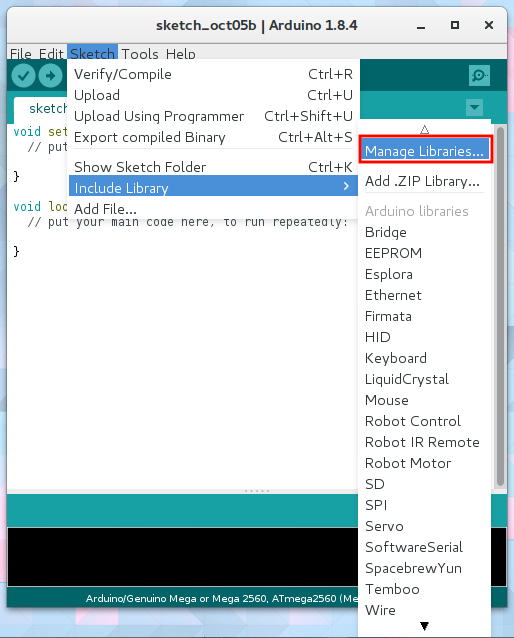Select Export compiled Binary
This screenshot has height=638, width=514.
pyautogui.click(x=213, y=138)
